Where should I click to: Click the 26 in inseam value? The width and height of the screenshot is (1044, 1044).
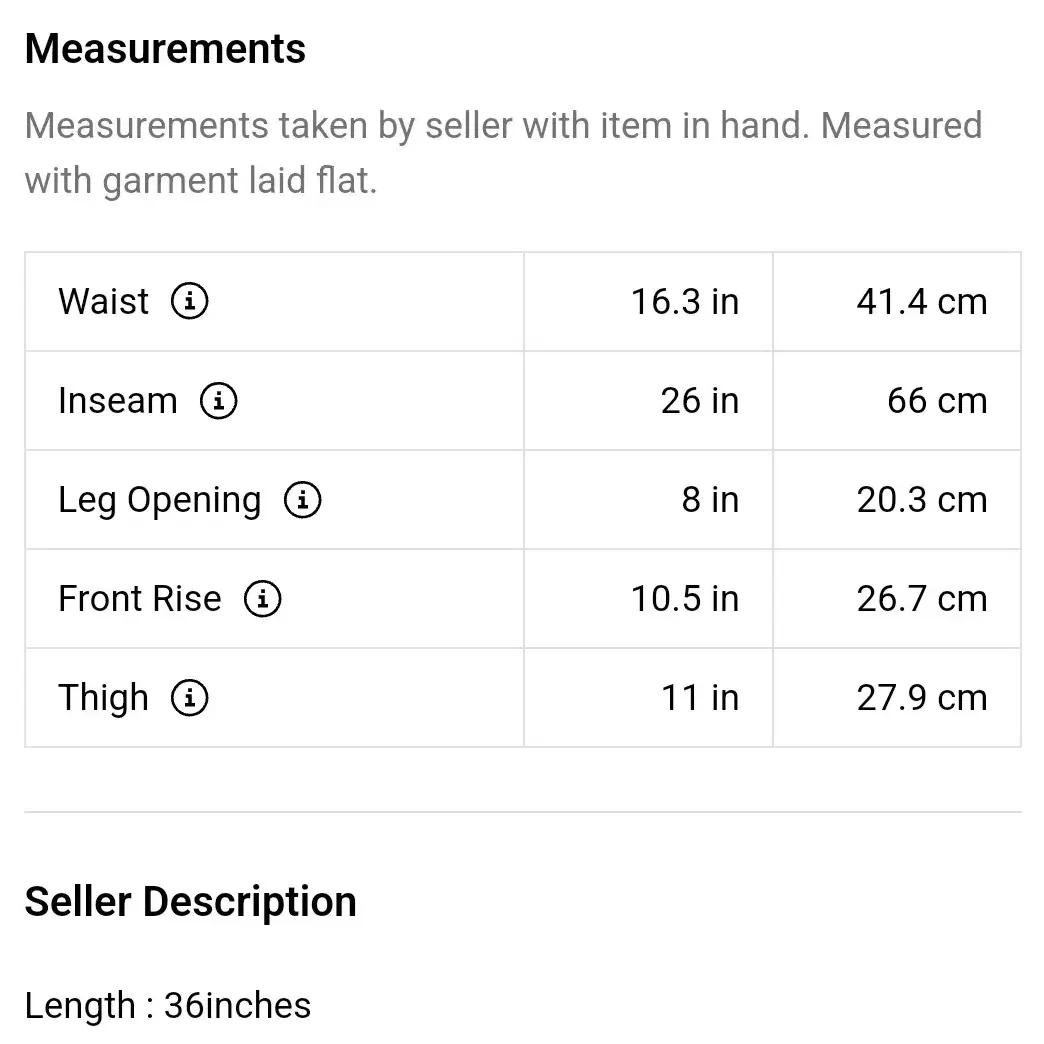(700, 401)
